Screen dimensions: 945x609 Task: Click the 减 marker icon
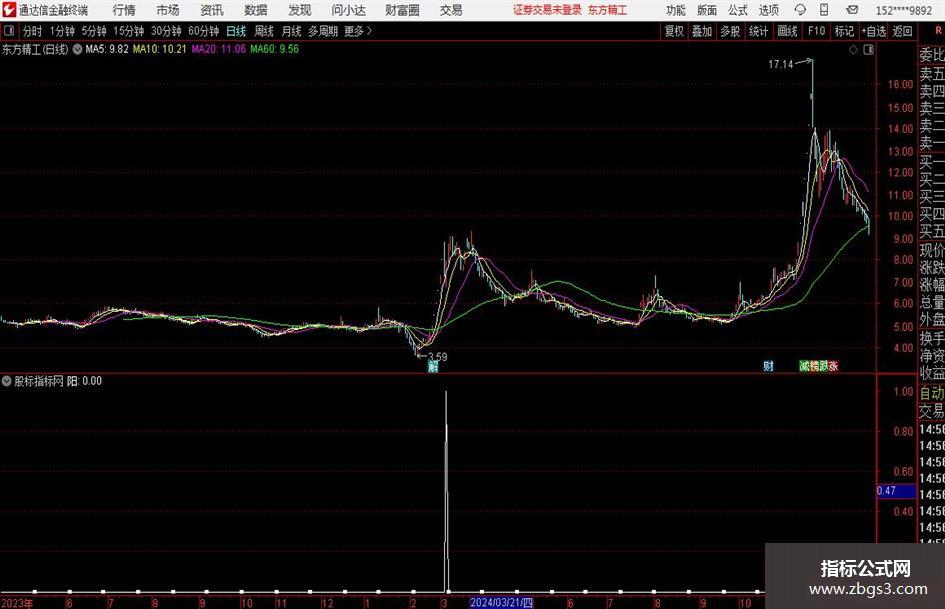804,366
